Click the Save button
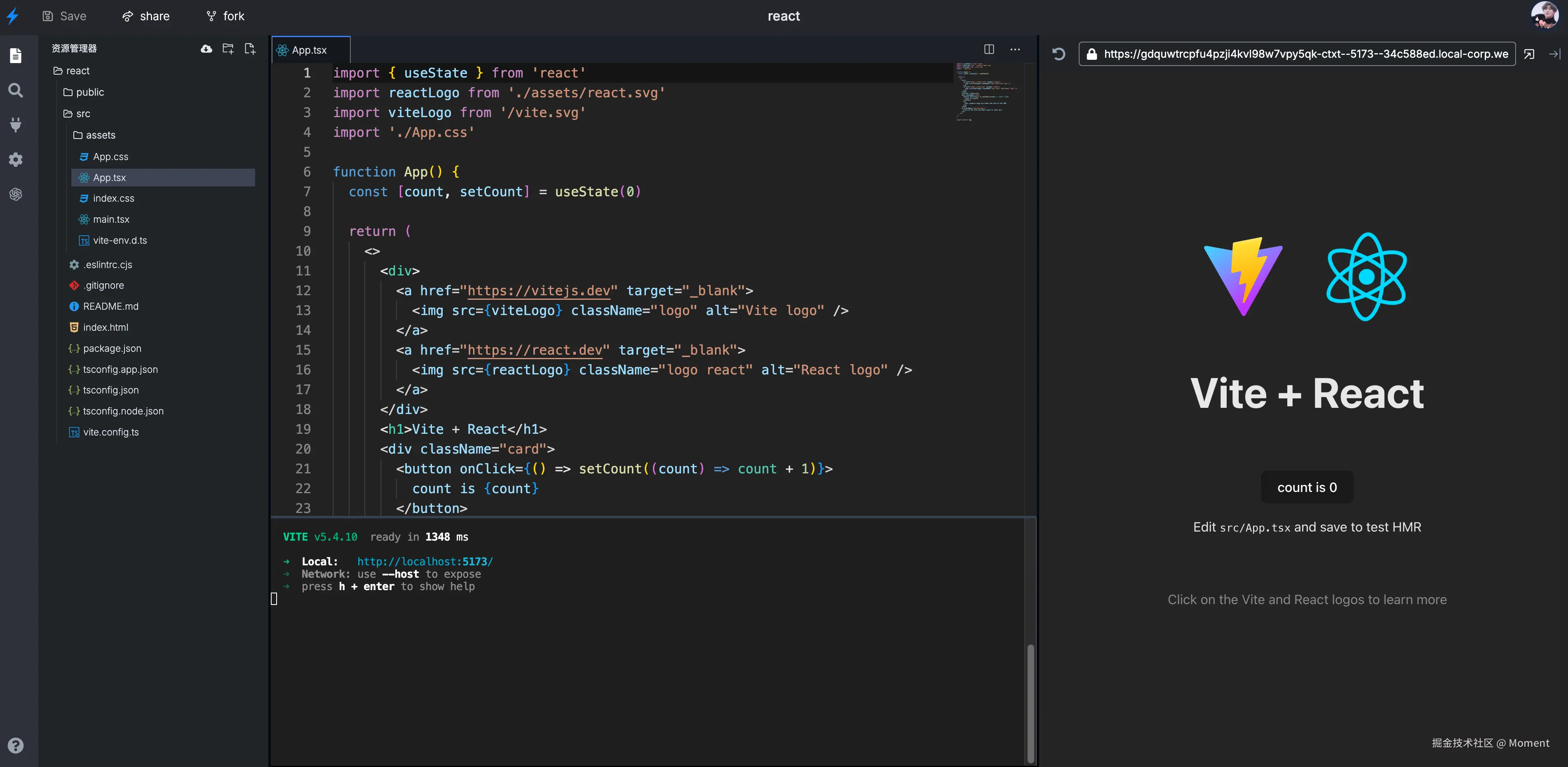1568x767 pixels. coord(65,16)
